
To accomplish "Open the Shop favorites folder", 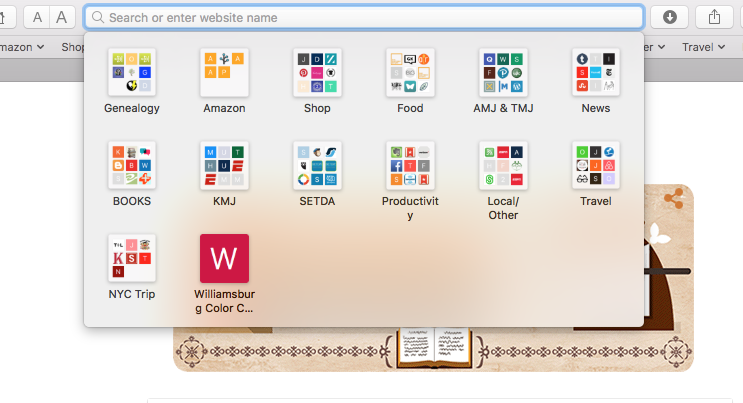I will pyautogui.click(x=317, y=73).
